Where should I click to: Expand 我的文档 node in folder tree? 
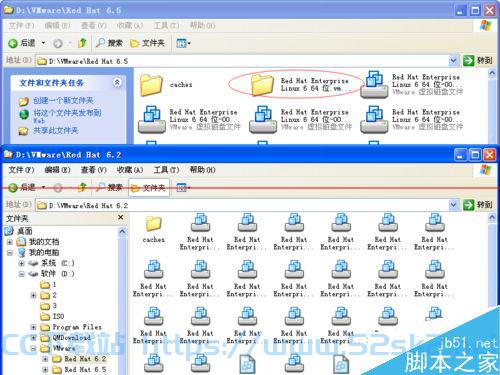(x=10, y=242)
